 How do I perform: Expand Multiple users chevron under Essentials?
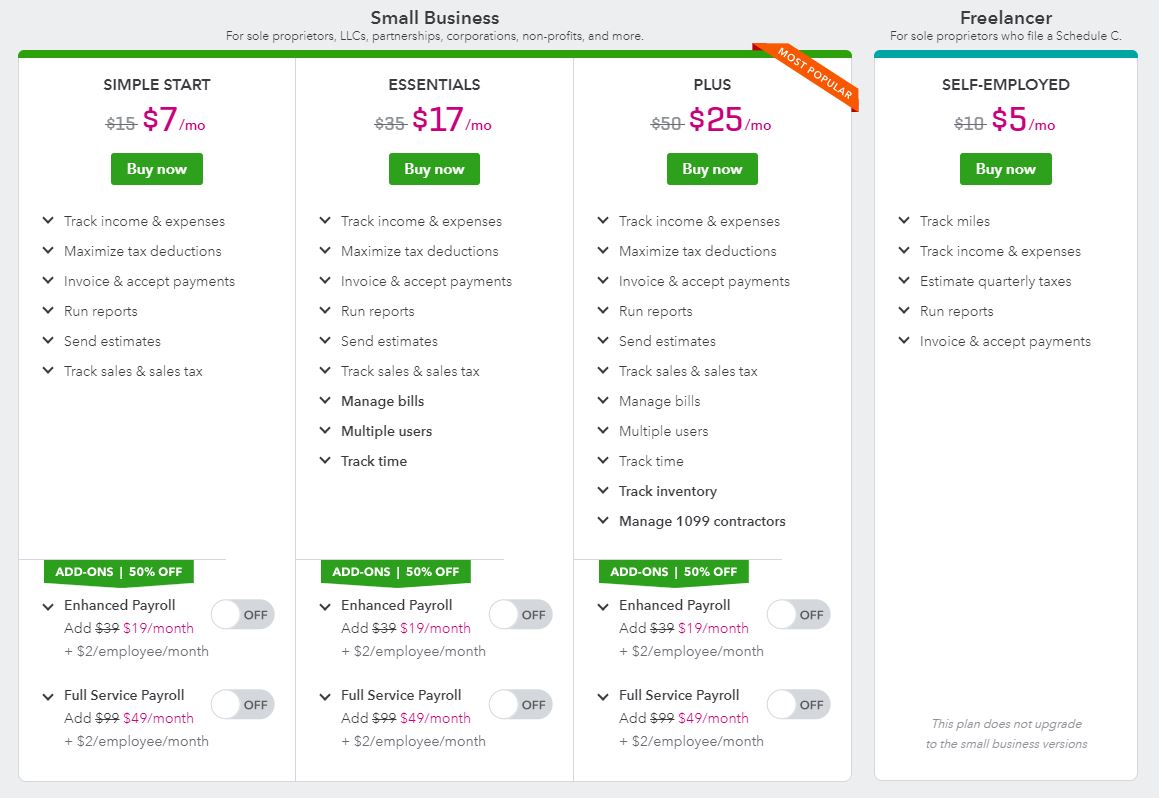325,431
